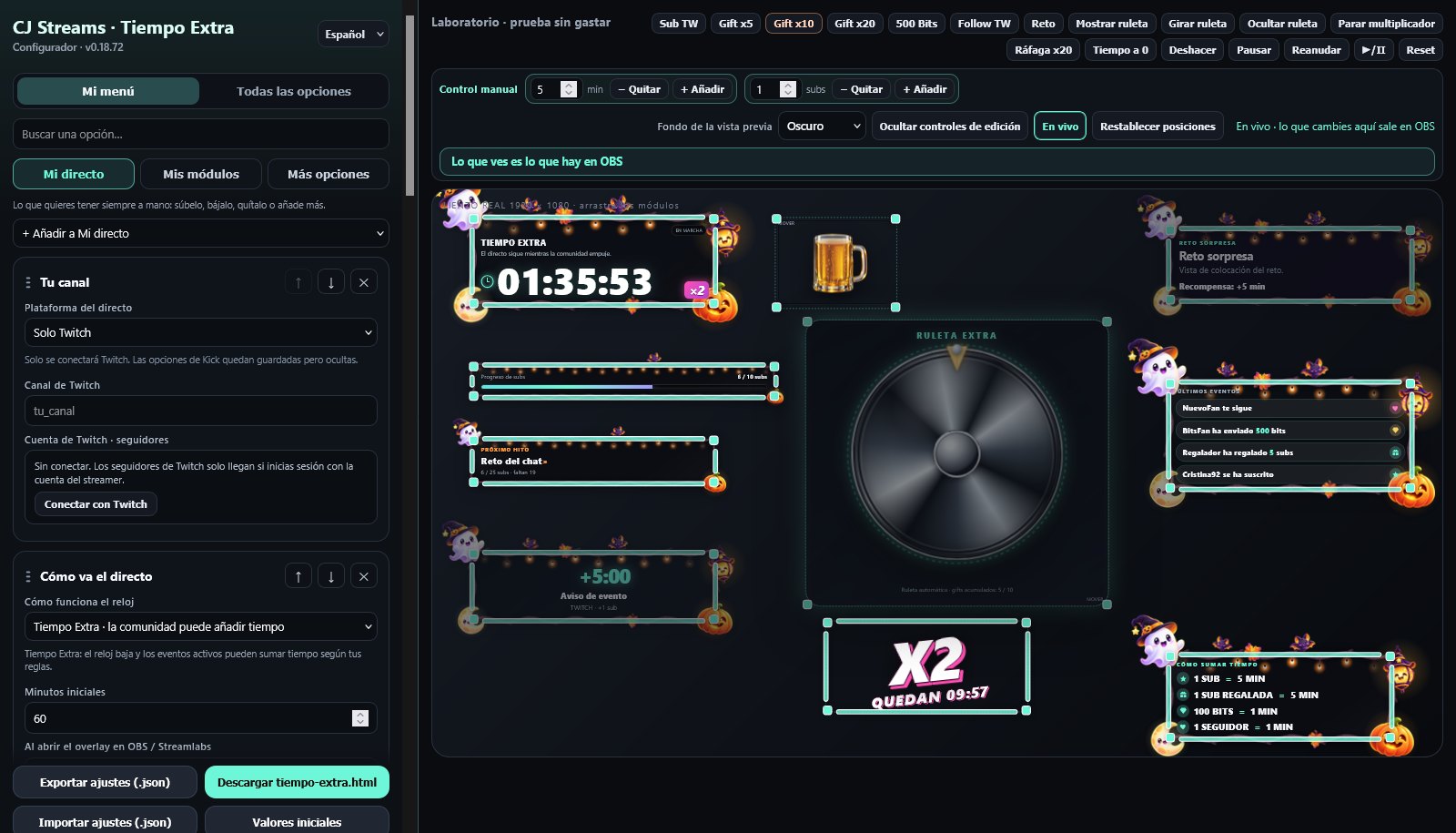Click the heart icon beside "1 SEGUIDOR = 1 MIN"
The width and height of the screenshot is (1456, 833).
click(1183, 727)
